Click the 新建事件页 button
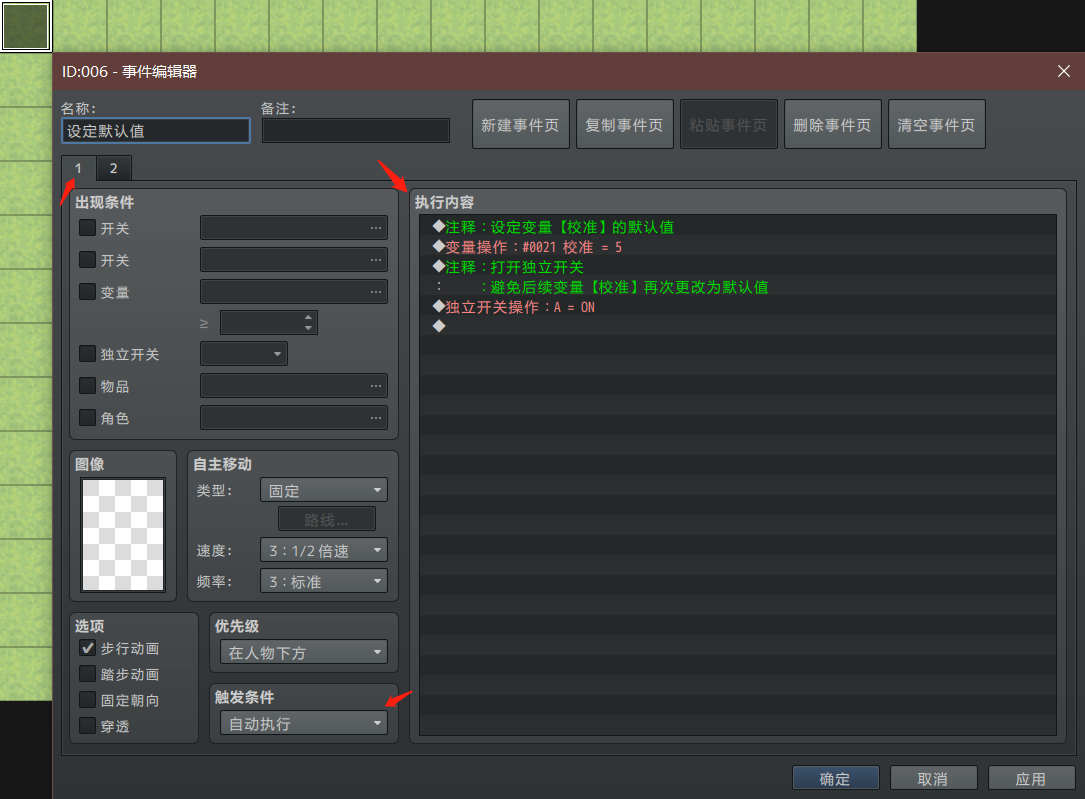Image resolution: width=1085 pixels, height=799 pixels. pyautogui.click(x=520, y=125)
